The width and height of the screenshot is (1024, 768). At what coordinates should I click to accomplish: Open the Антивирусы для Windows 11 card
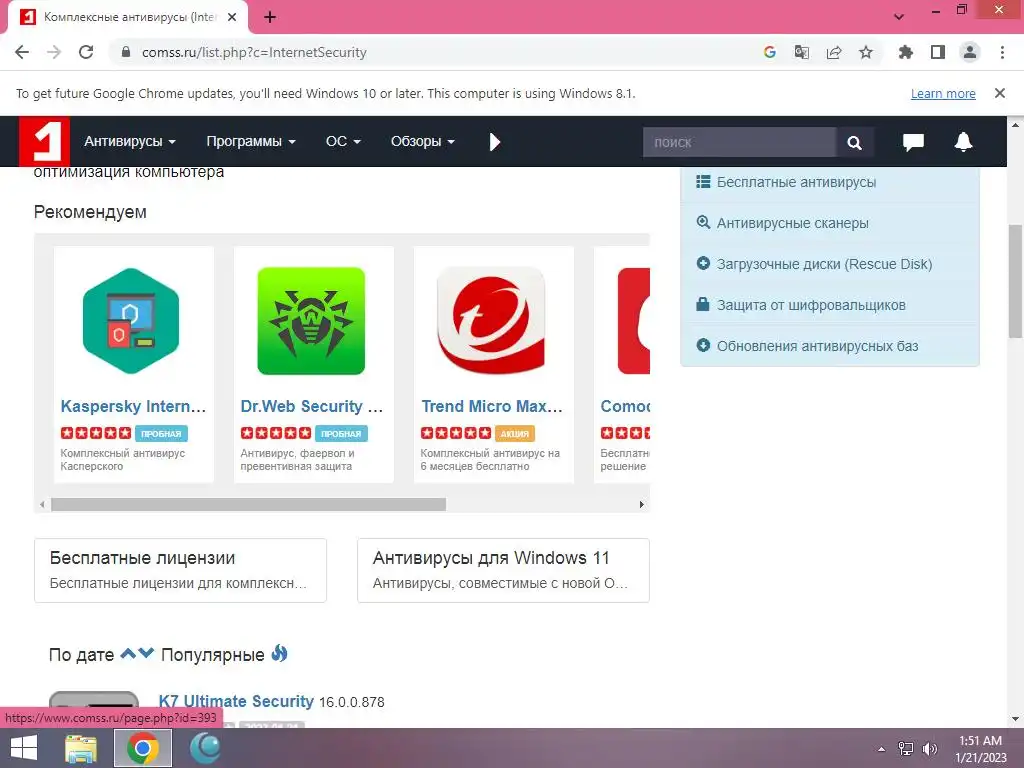pos(504,570)
